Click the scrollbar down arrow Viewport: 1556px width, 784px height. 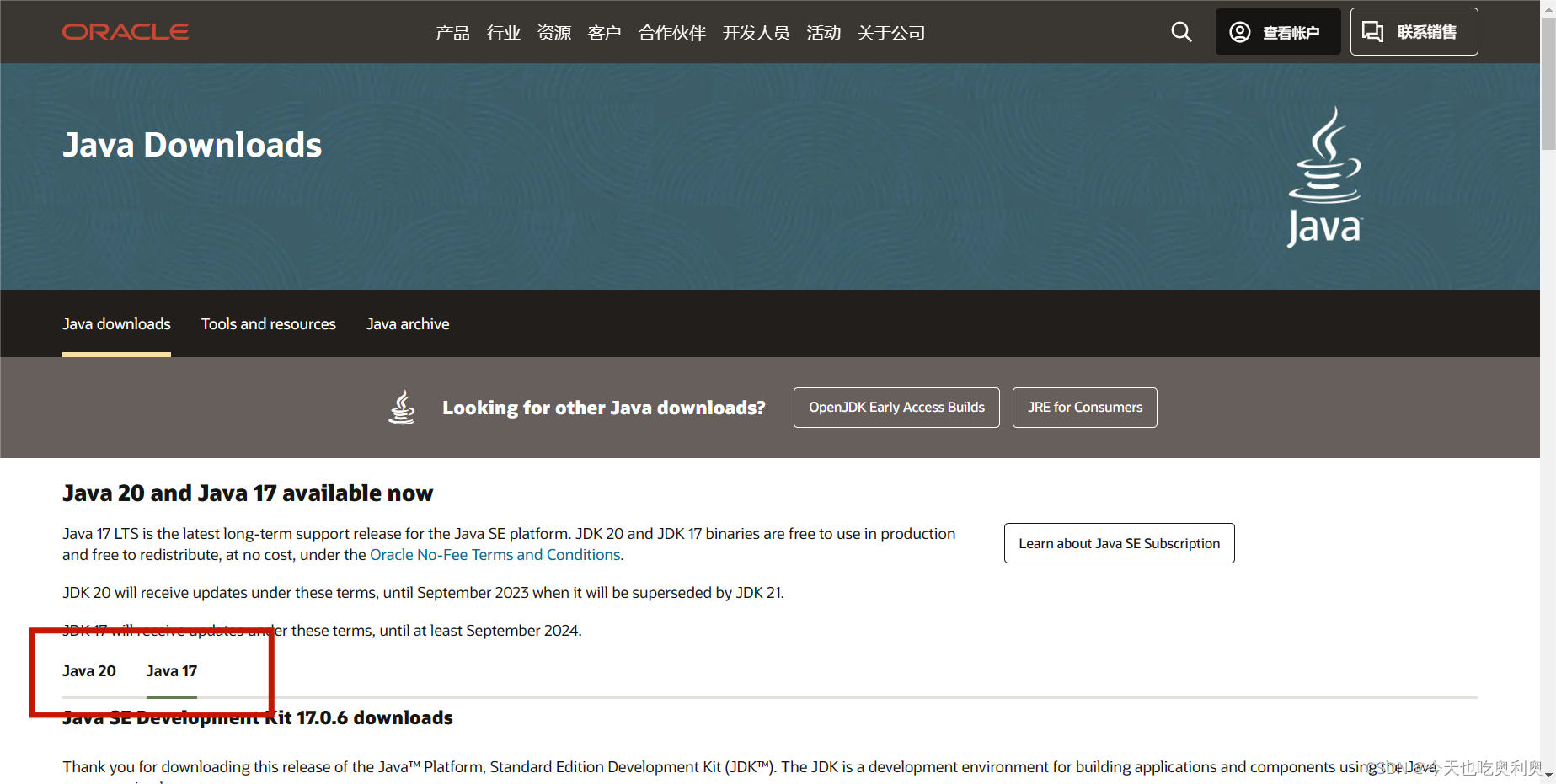point(1548,776)
